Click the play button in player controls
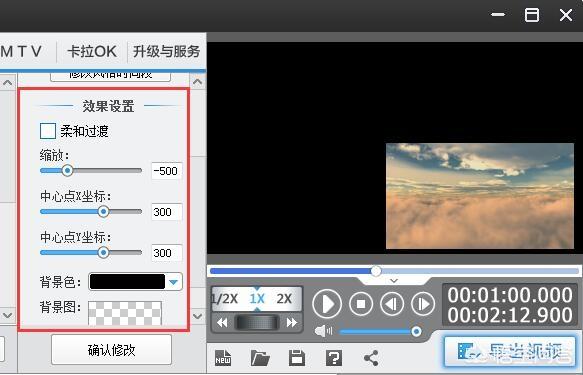Screen dimensions: 583x375 [x=327, y=304]
